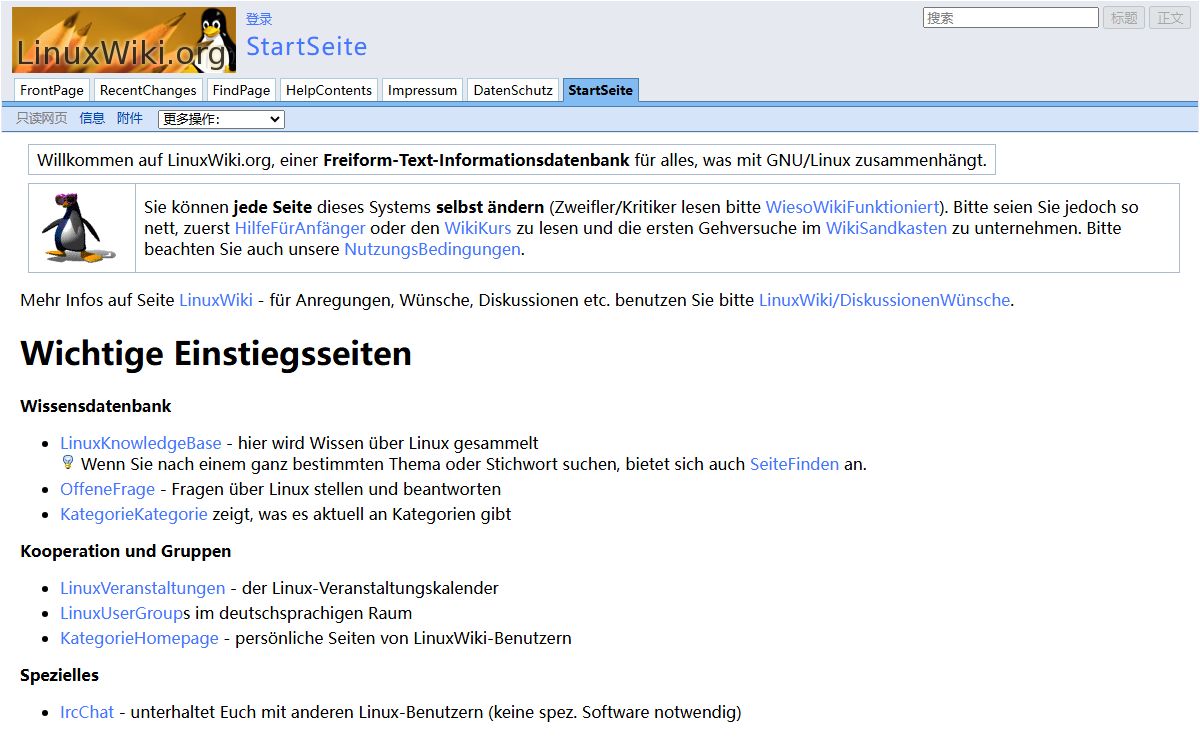Image resolution: width=1200 pixels, height=740 pixels.
Task: Open the HelpContents tab
Action: pos(328,90)
